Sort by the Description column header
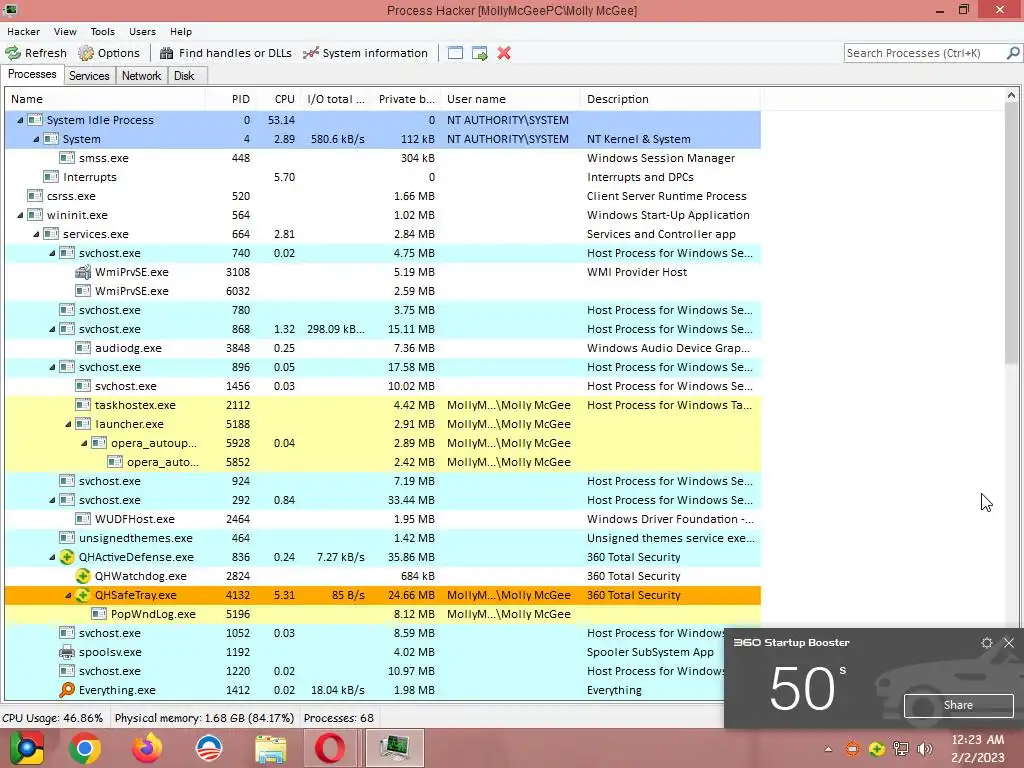The image size is (1024, 768). [x=670, y=99]
